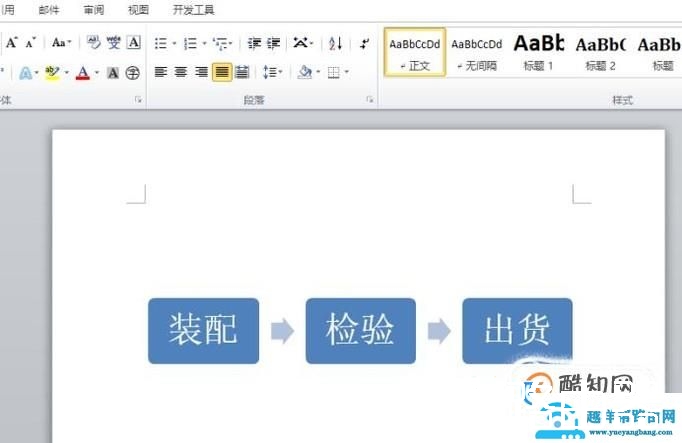Open the Shading dropdown arrow
Screen dimensions: 682x443
(x=318, y=72)
